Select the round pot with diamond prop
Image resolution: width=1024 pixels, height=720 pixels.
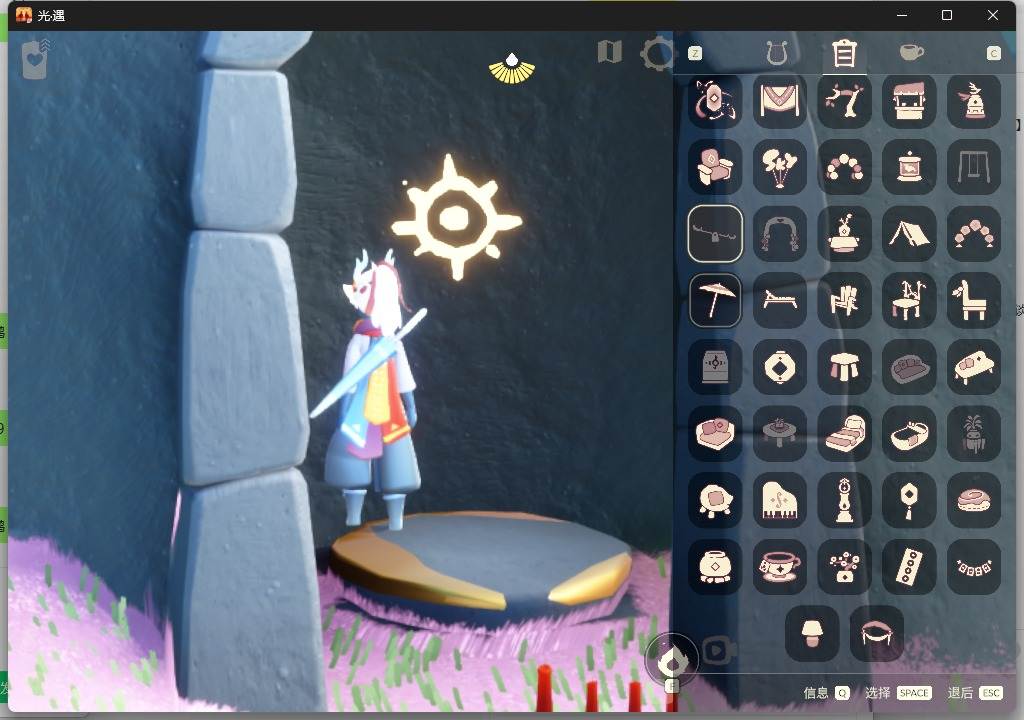pyautogui.click(x=715, y=567)
